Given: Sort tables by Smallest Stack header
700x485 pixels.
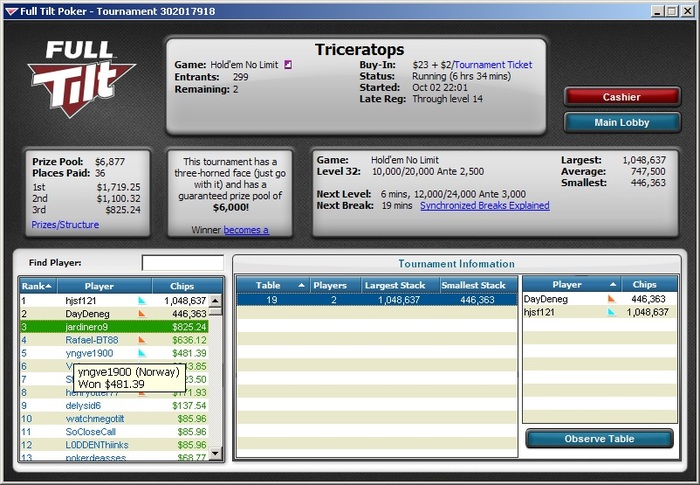Looking at the screenshot, I should pos(478,285).
